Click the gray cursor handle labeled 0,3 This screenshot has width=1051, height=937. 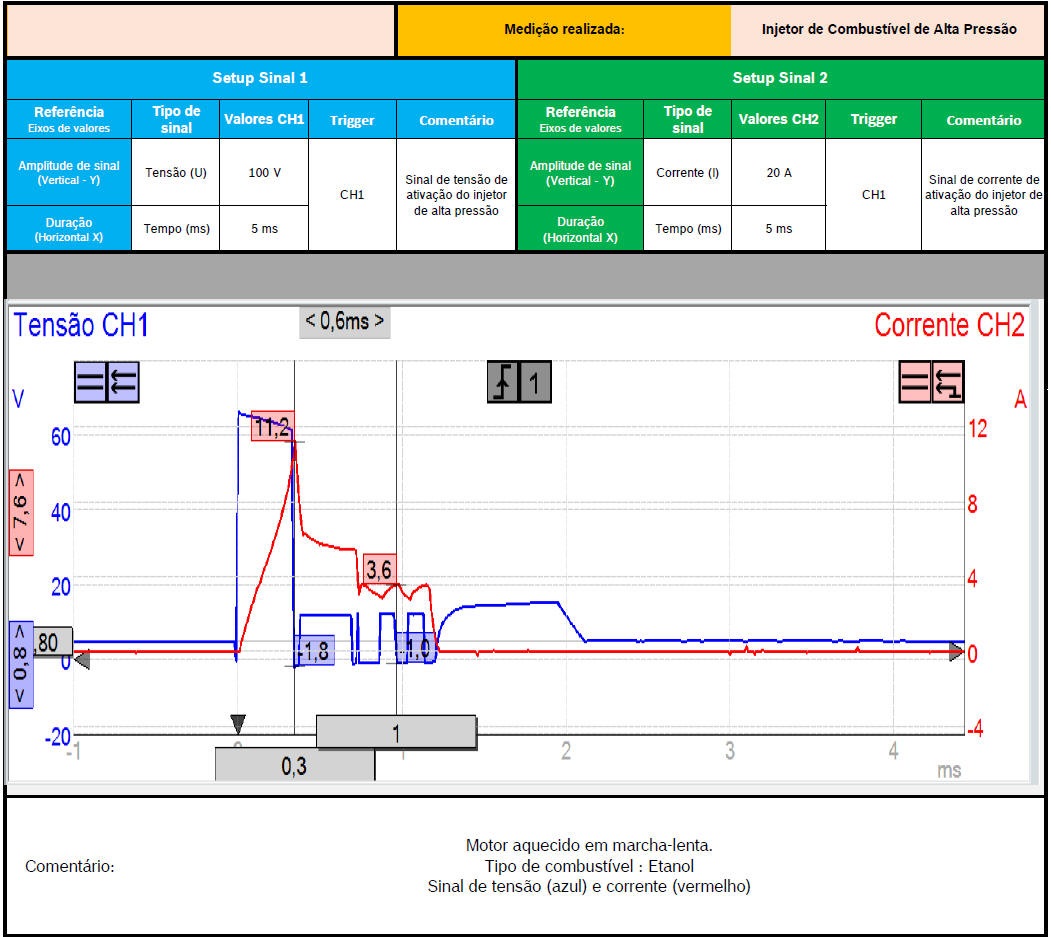pyautogui.click(x=294, y=765)
